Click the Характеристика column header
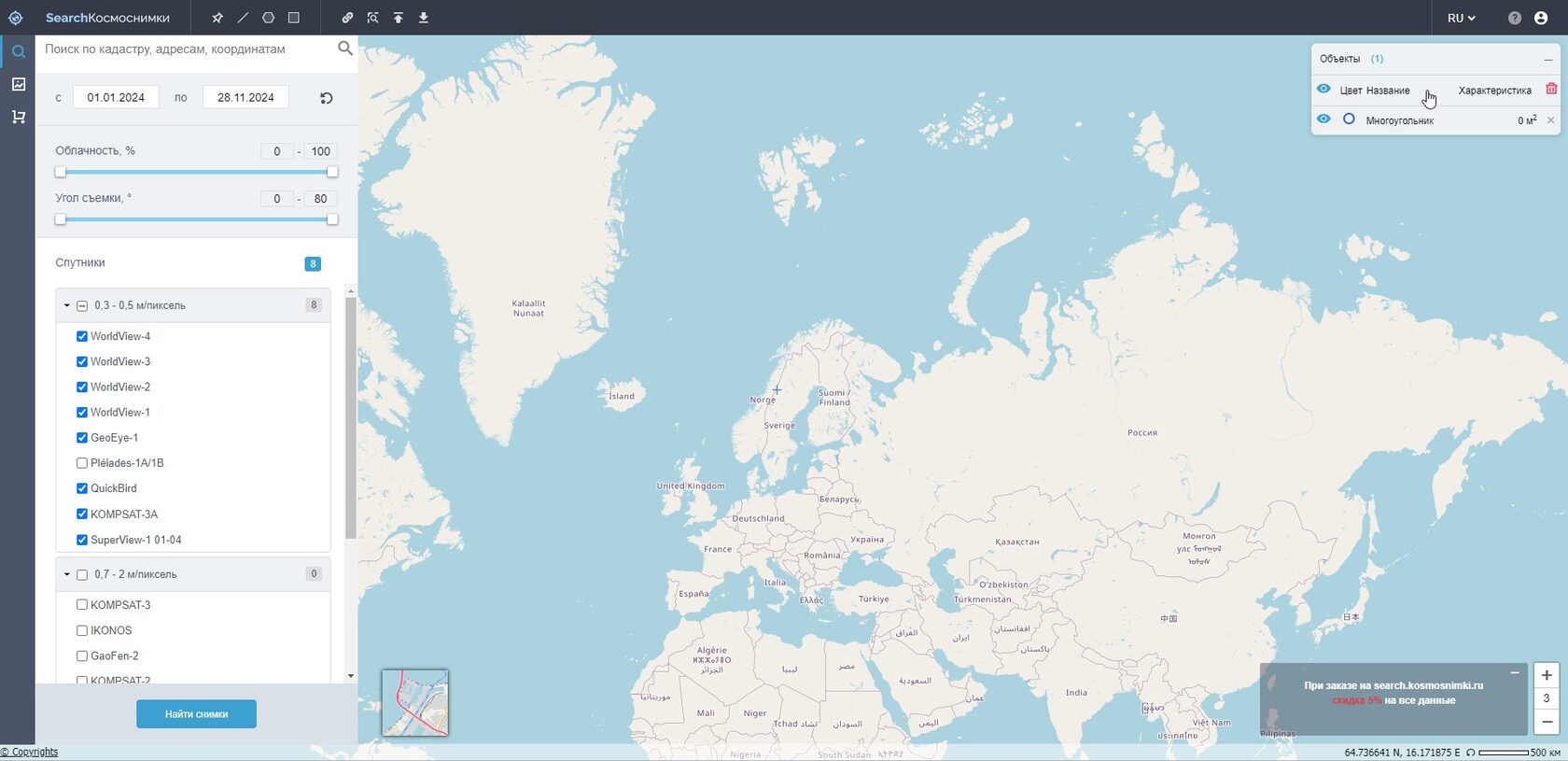 coord(1495,91)
